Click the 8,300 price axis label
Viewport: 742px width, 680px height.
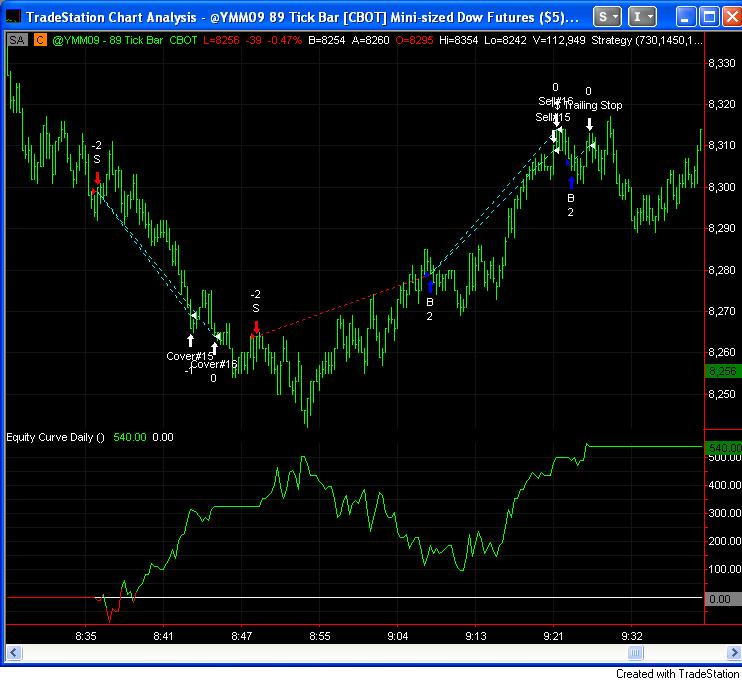pos(722,187)
